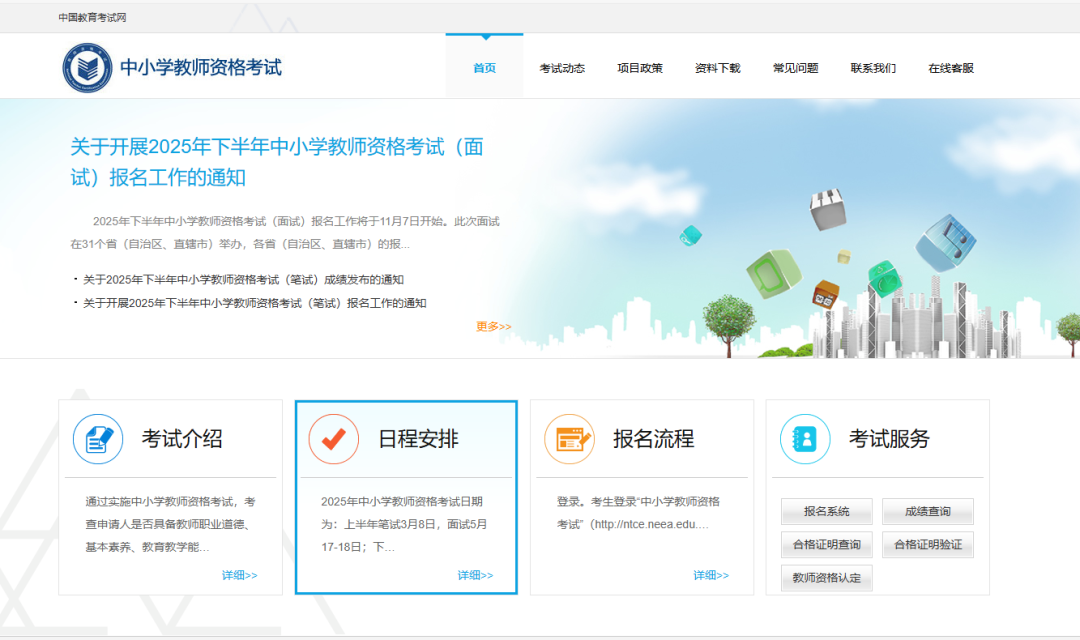Click the orange checkmark 日程安排 icon

(333, 438)
